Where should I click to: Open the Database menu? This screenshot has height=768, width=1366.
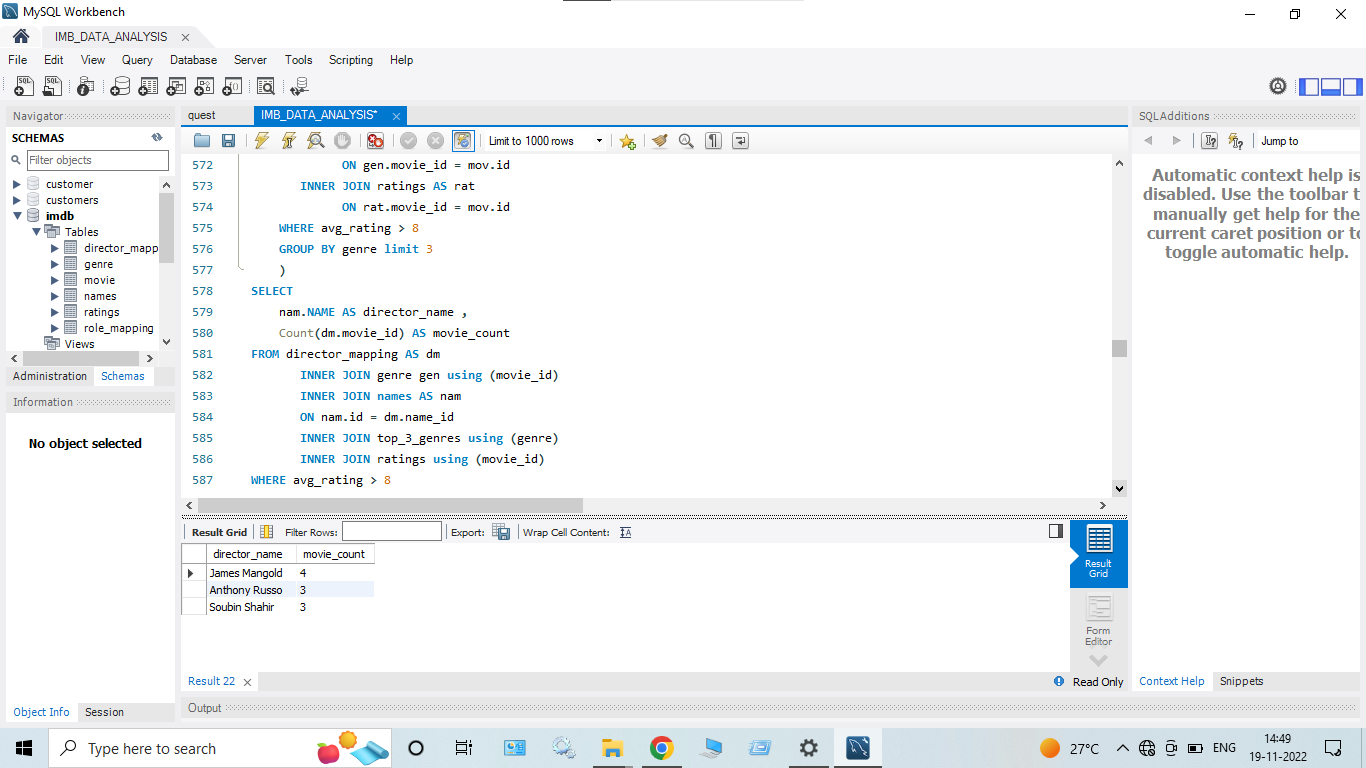(x=193, y=60)
